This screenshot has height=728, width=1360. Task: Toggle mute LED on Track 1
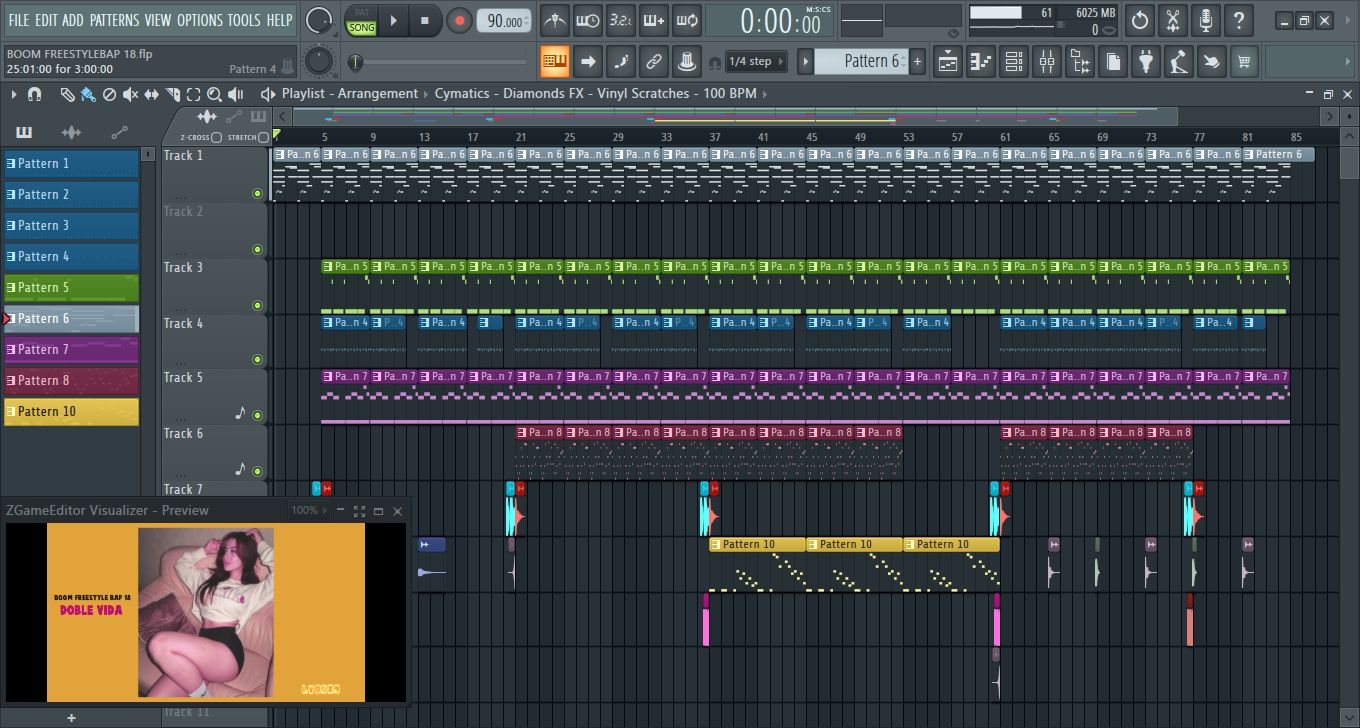257,194
